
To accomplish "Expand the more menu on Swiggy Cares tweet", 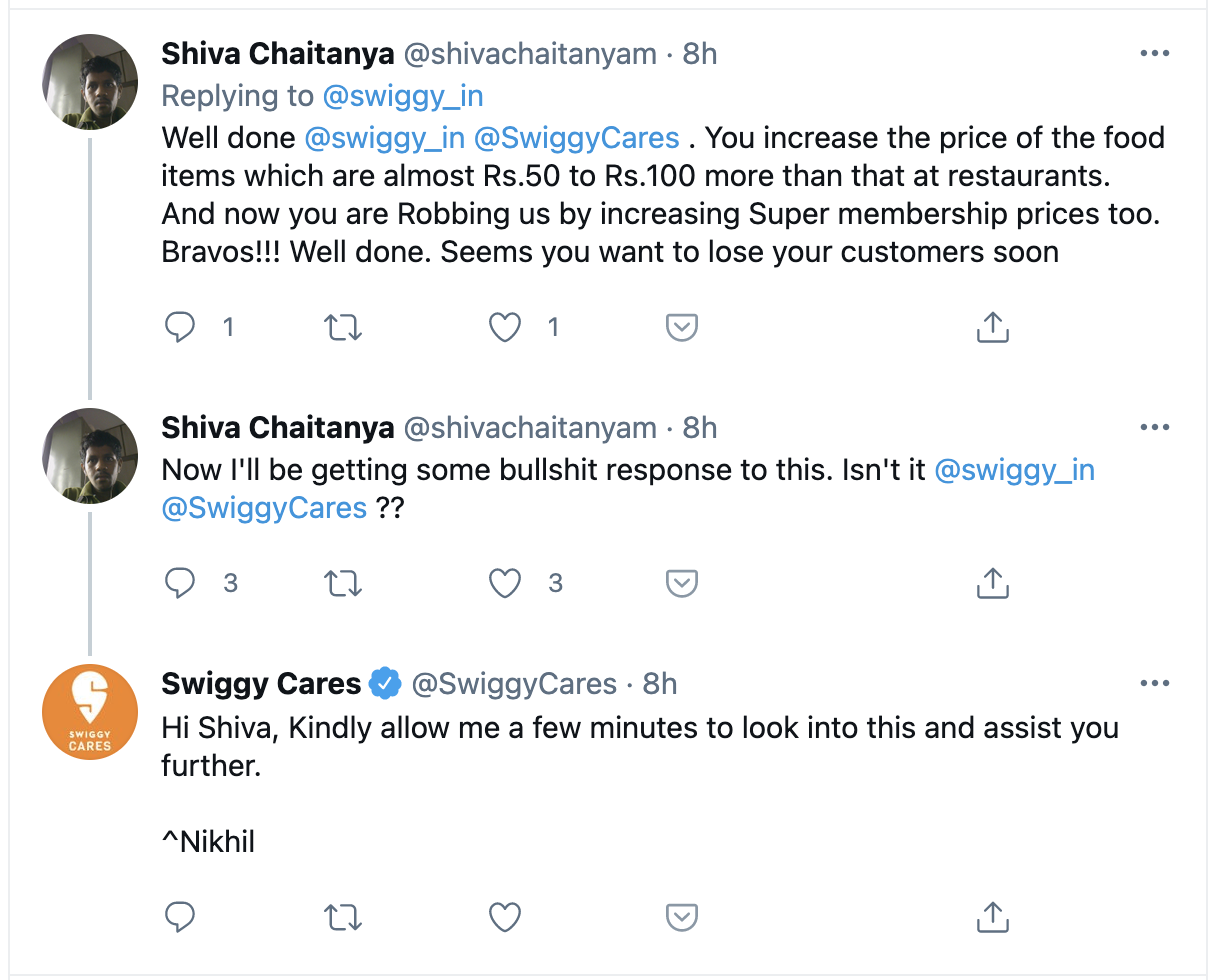I will 1154,684.
